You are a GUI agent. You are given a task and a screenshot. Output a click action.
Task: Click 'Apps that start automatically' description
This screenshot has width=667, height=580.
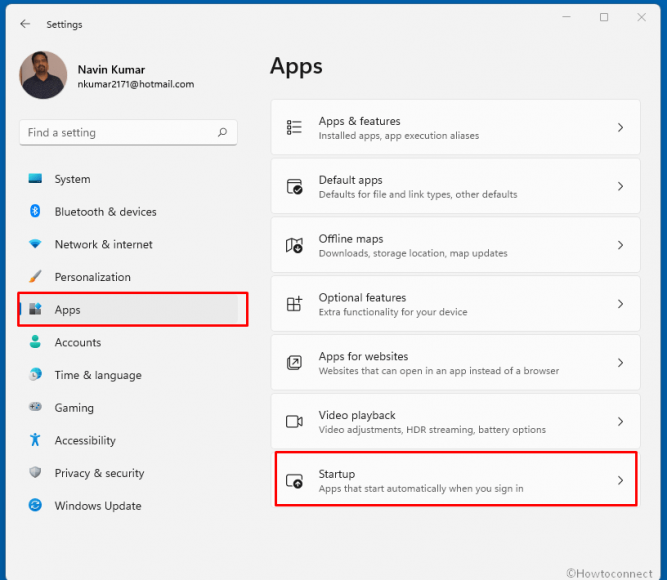coord(421,489)
